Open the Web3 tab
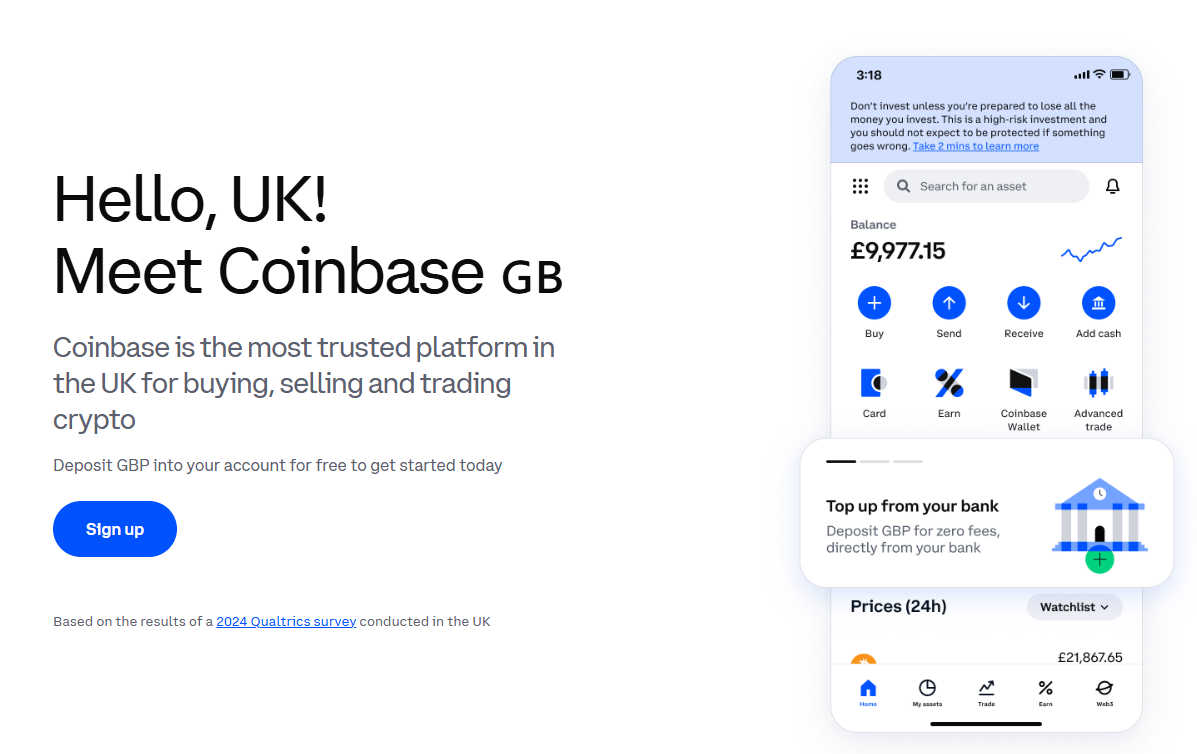 pyautogui.click(x=1104, y=693)
